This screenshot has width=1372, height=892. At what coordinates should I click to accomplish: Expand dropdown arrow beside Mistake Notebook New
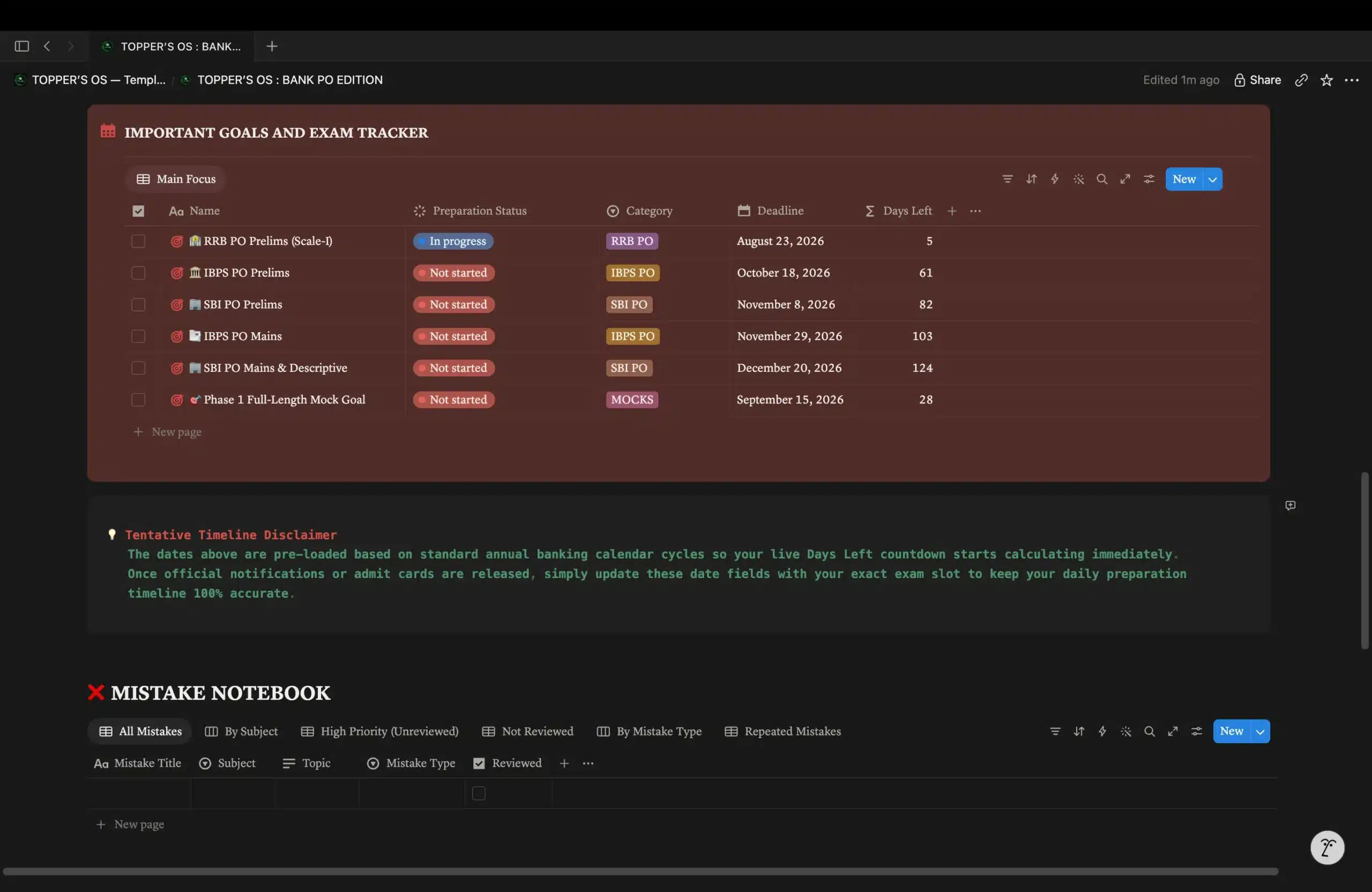click(1260, 731)
